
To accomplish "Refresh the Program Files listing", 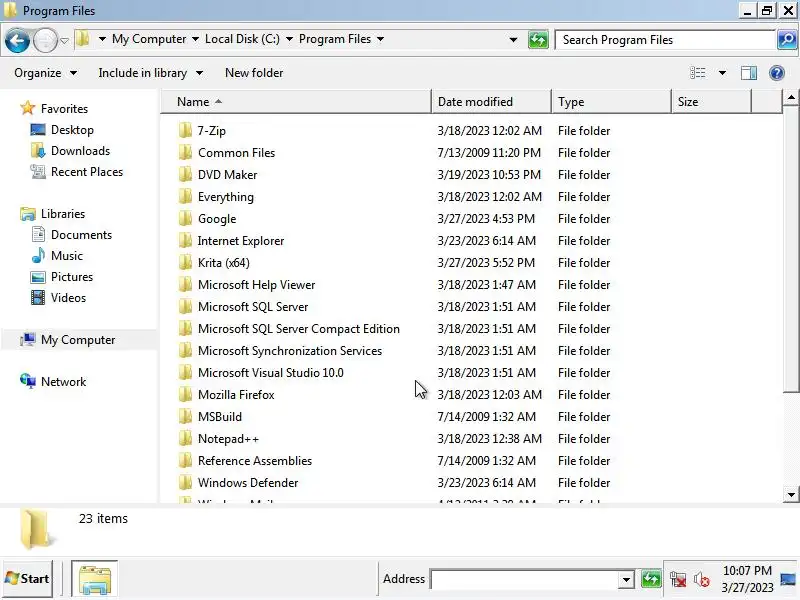I will coord(538,39).
